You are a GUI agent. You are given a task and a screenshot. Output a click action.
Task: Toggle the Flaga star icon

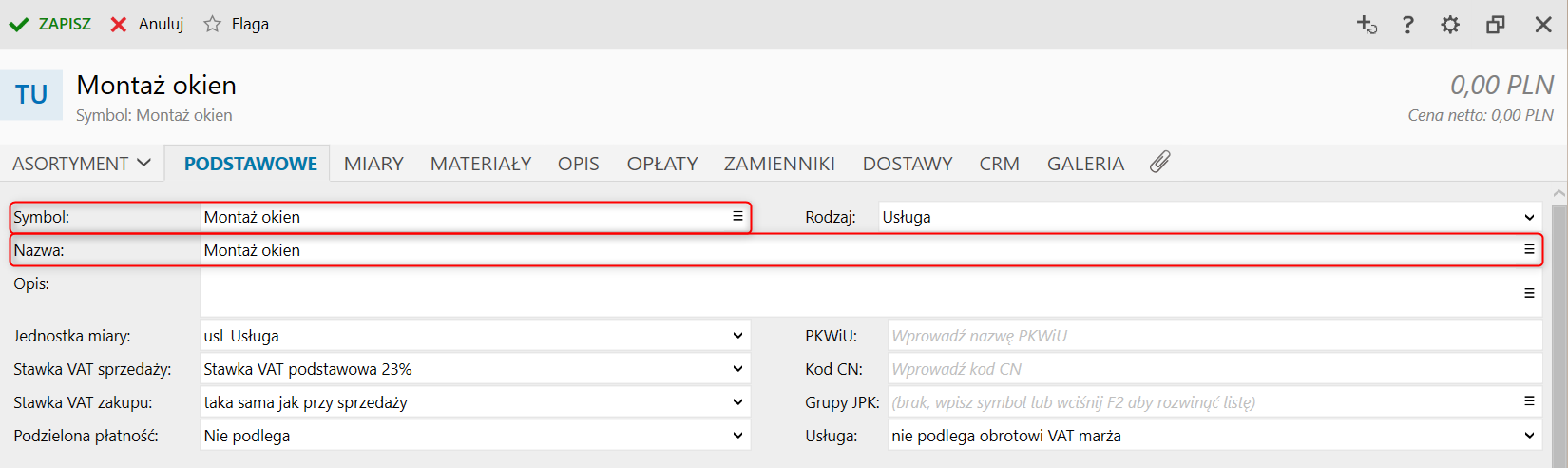213,25
